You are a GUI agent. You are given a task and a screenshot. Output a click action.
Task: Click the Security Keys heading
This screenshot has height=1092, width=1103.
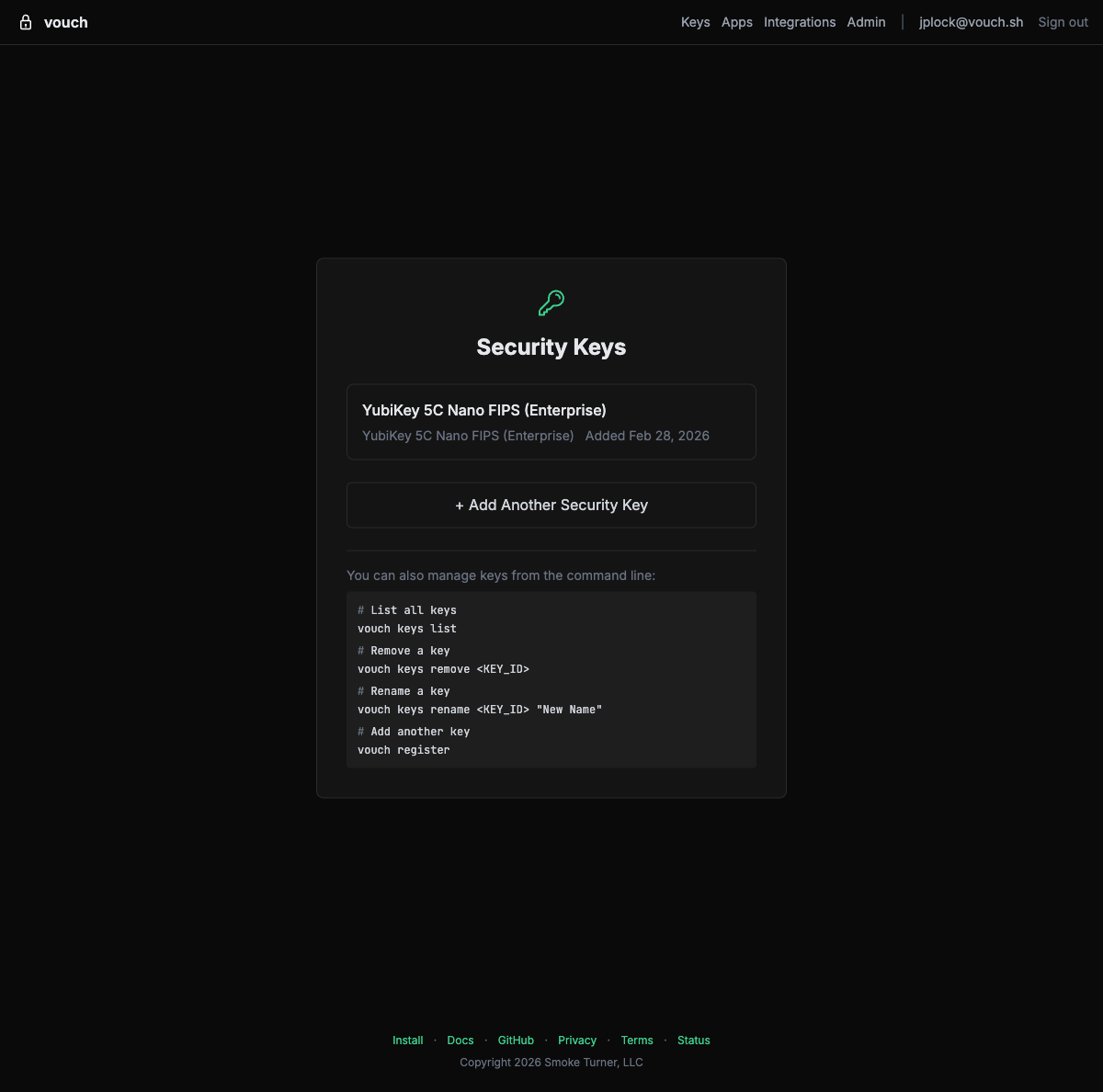551,347
